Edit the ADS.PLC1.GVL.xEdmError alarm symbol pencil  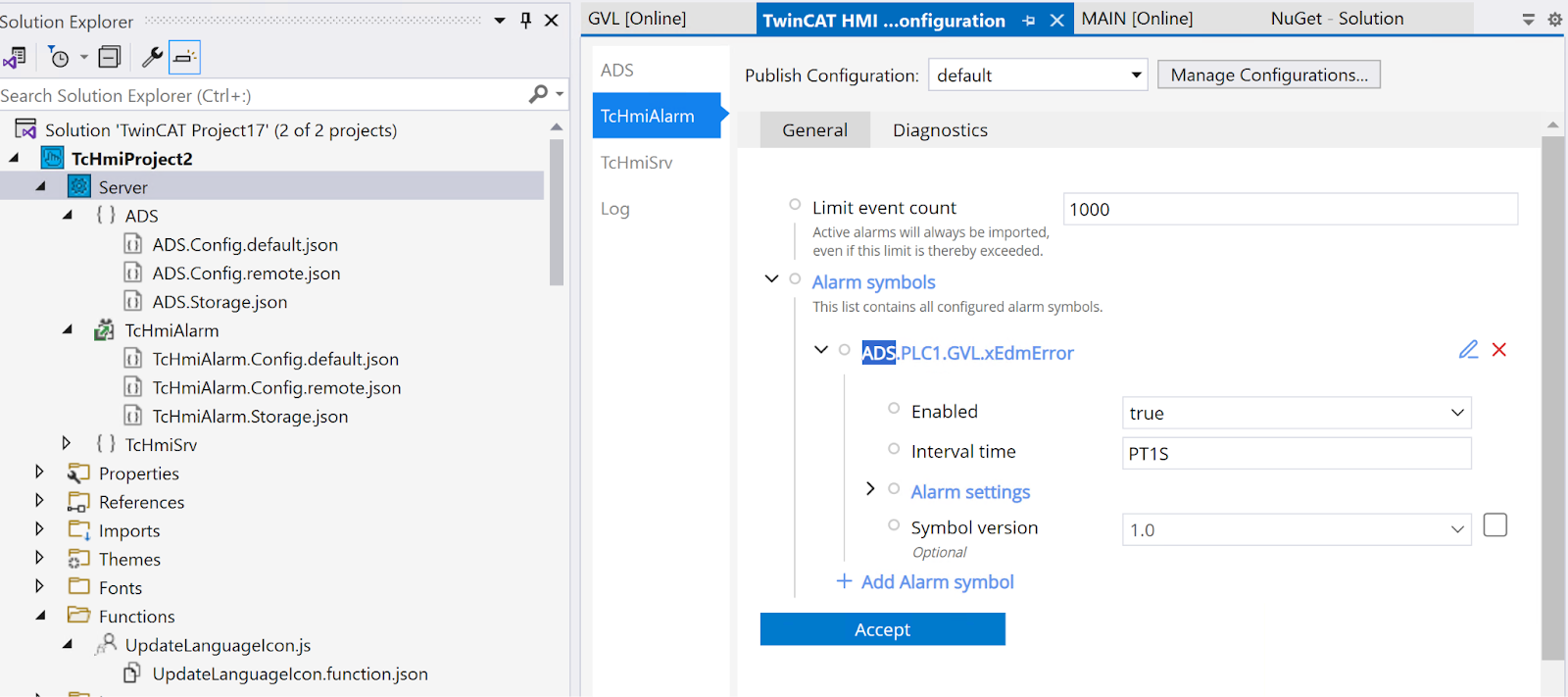pyautogui.click(x=1468, y=350)
